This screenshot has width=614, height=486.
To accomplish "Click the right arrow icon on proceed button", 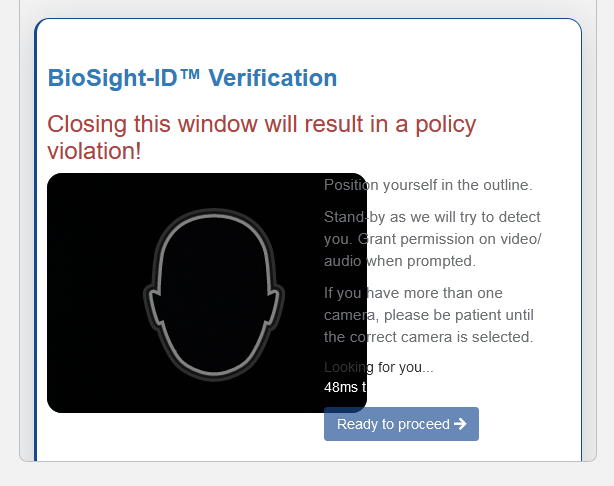I will 460,424.
